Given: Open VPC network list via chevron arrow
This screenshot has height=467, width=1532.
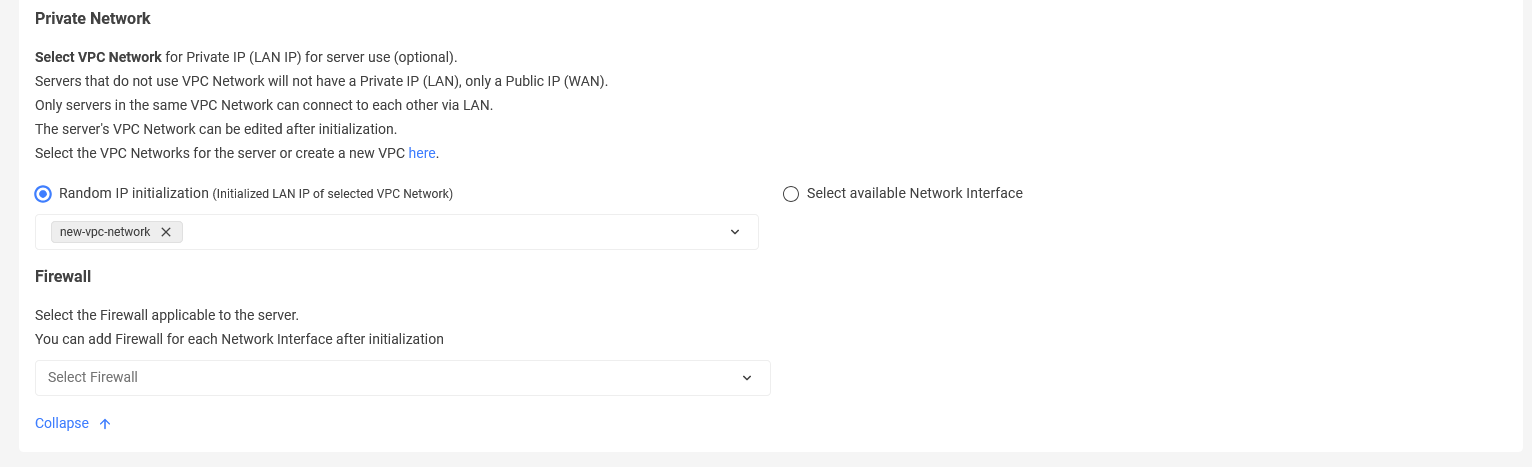Looking at the screenshot, I should (735, 232).
